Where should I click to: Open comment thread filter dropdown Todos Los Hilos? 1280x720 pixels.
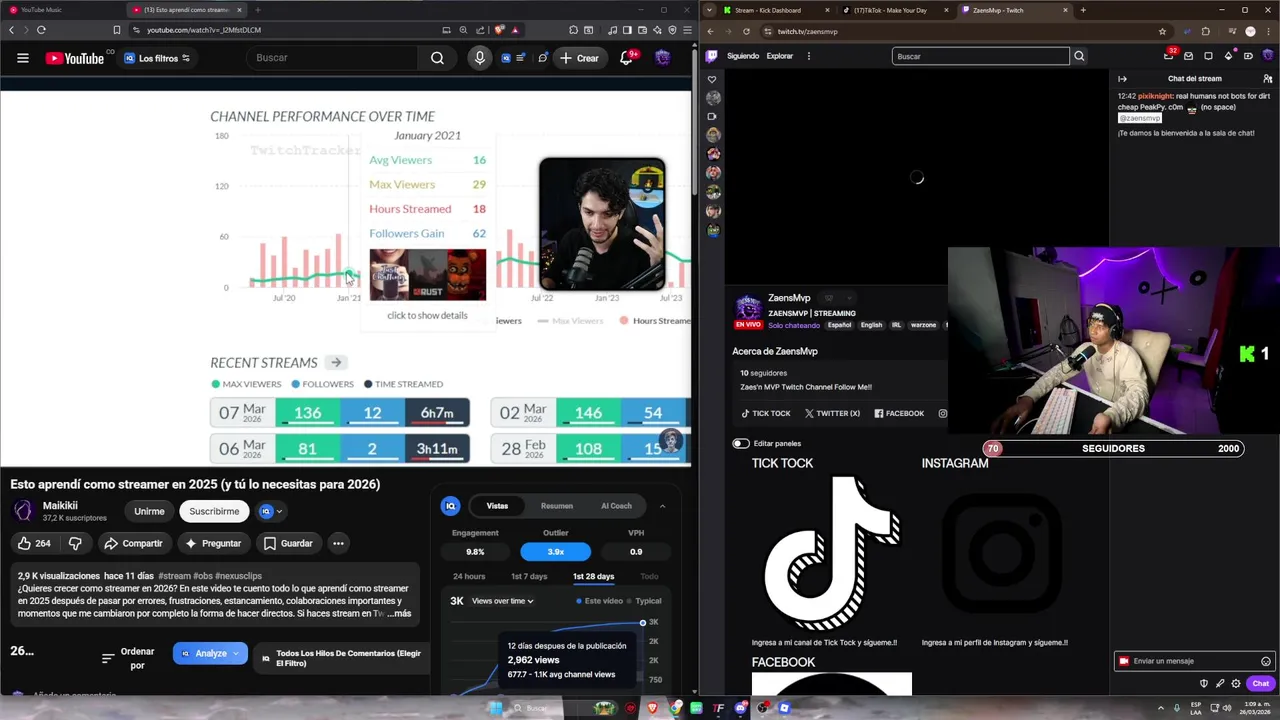(340, 658)
